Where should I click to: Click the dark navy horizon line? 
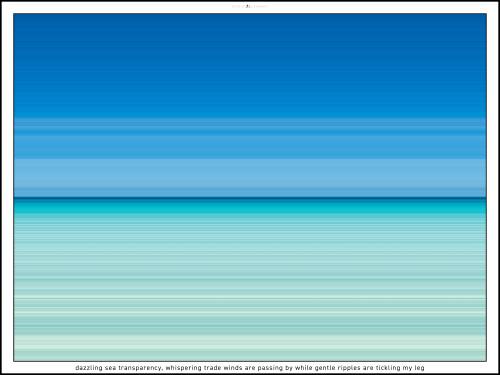click(250, 199)
